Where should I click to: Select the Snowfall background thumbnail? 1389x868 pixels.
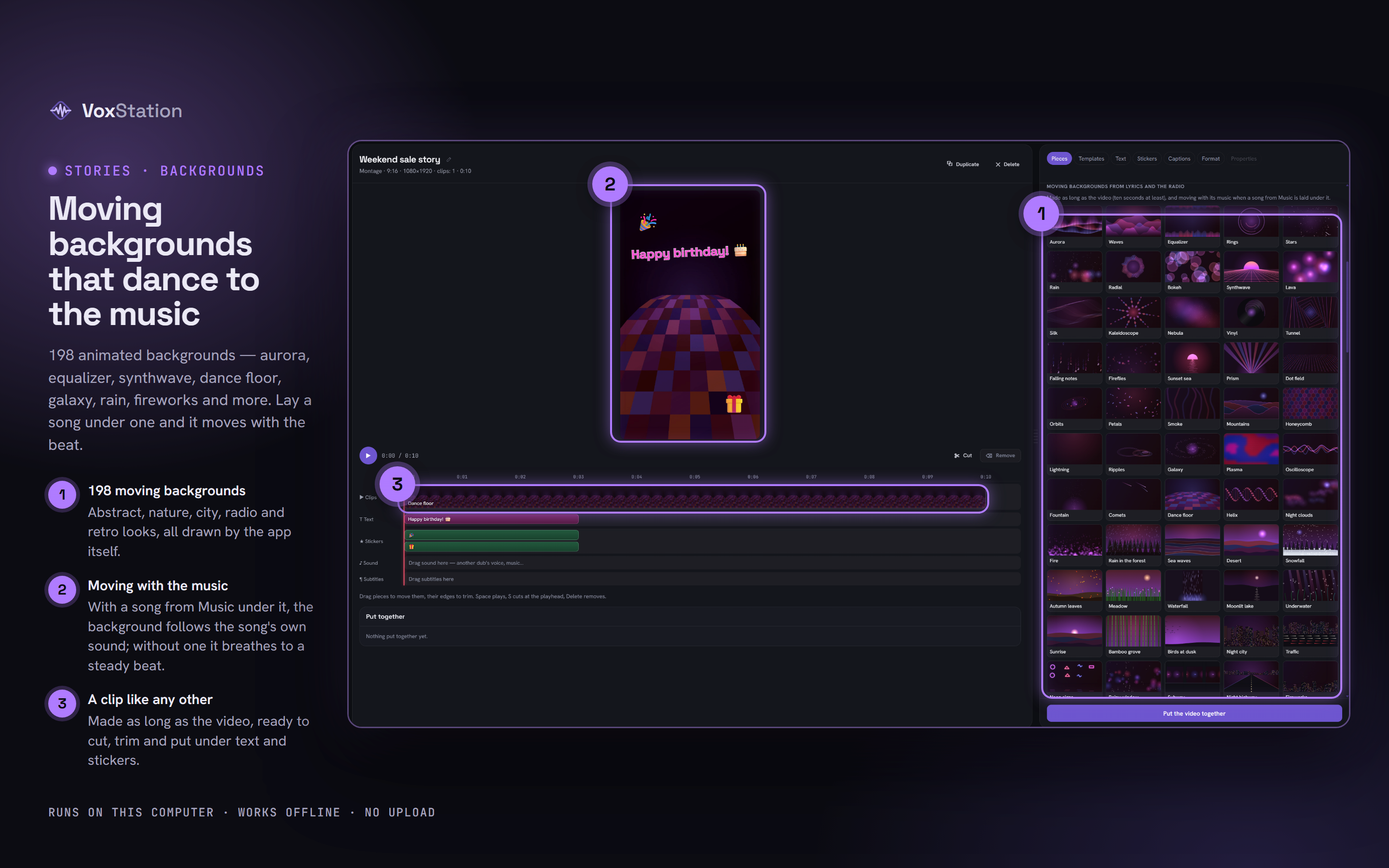(1310, 545)
